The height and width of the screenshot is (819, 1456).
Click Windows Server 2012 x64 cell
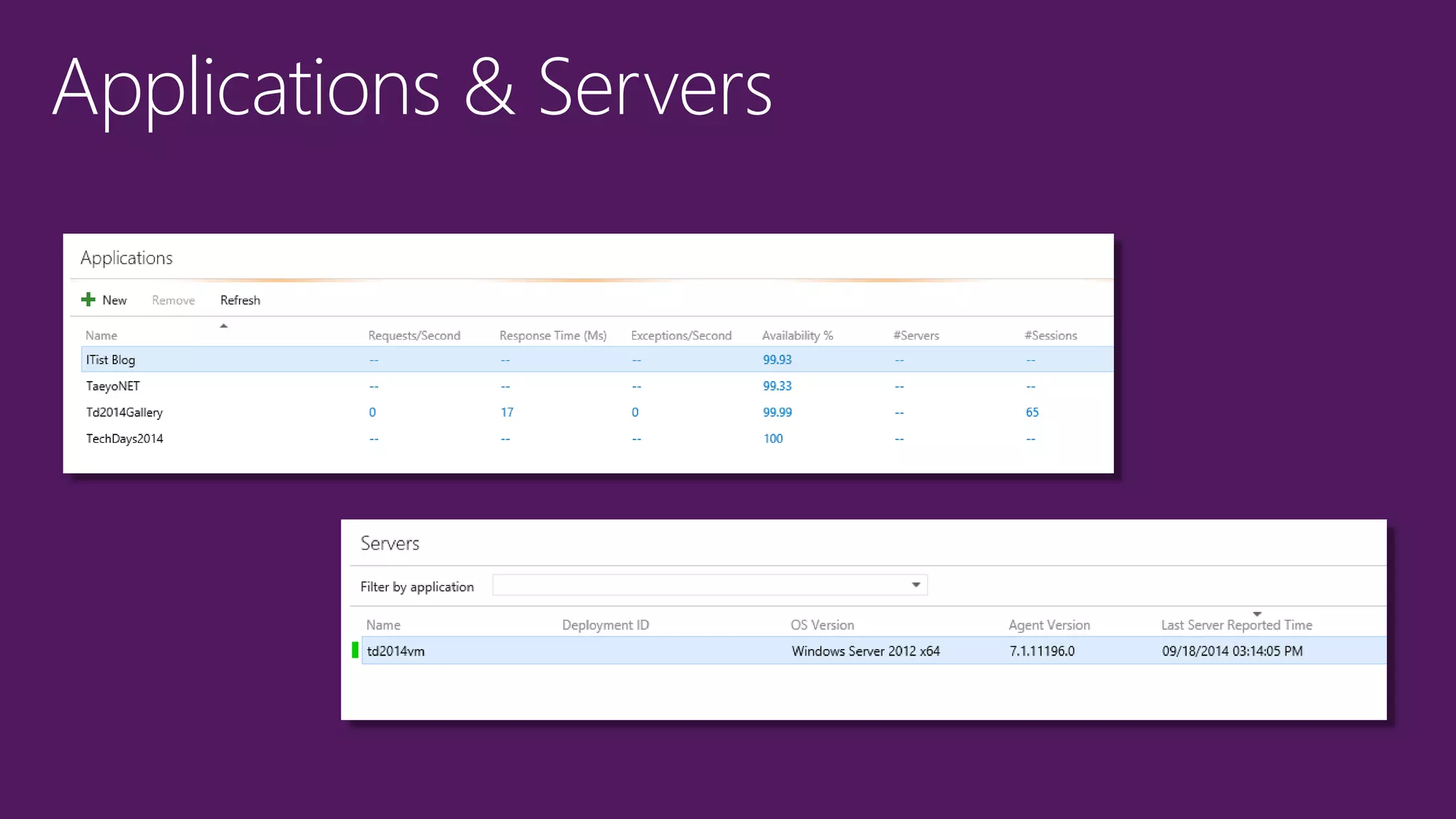pyautogui.click(x=866, y=651)
